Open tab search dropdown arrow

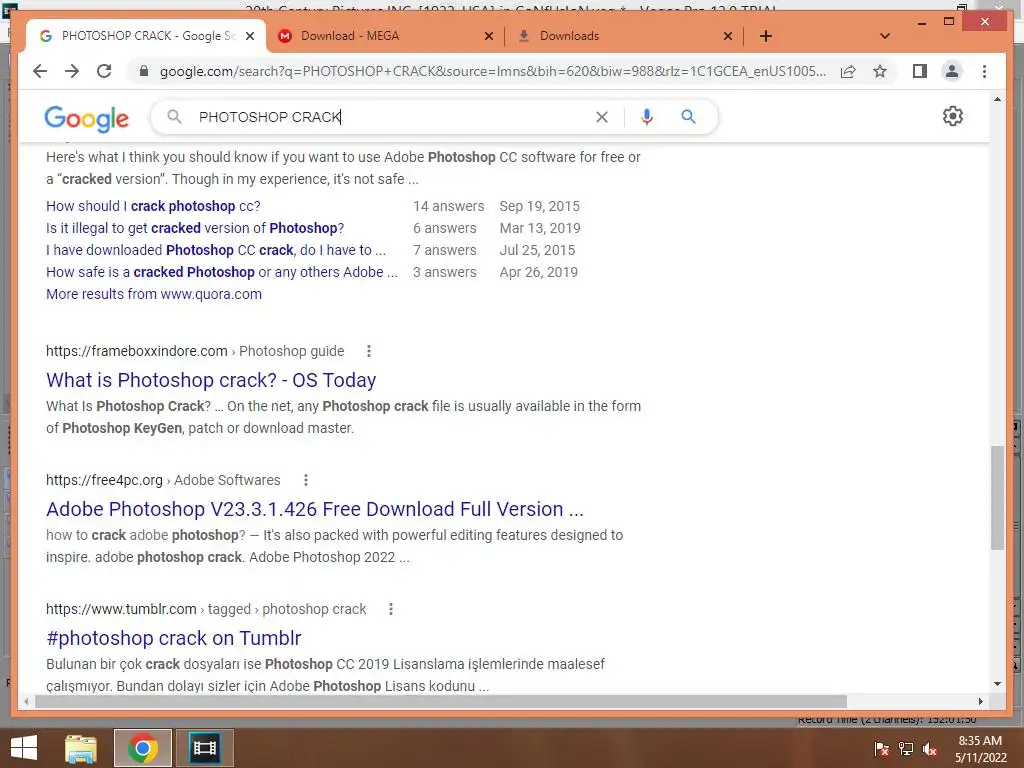pos(884,36)
